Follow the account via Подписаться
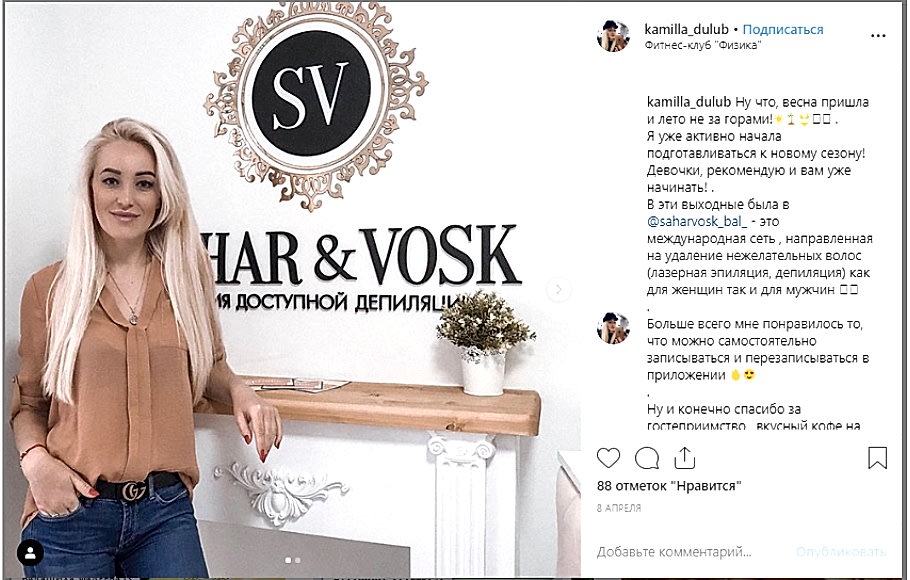 pyautogui.click(x=783, y=29)
